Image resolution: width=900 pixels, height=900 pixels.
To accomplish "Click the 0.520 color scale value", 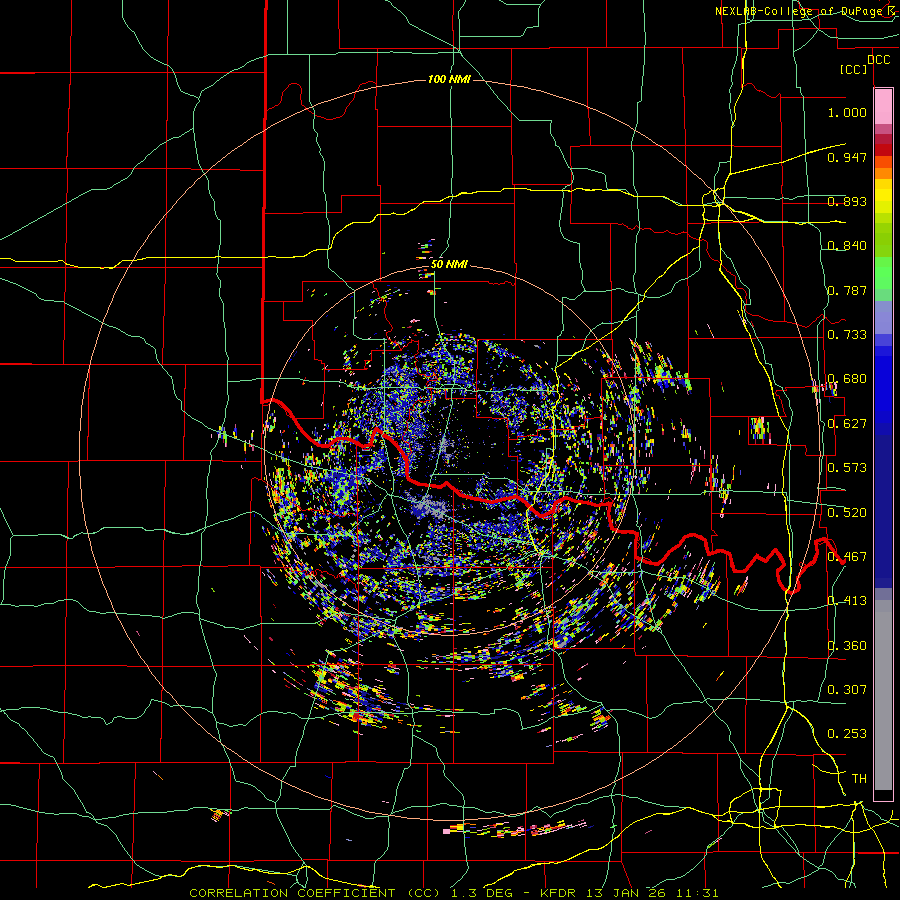I will (847, 513).
